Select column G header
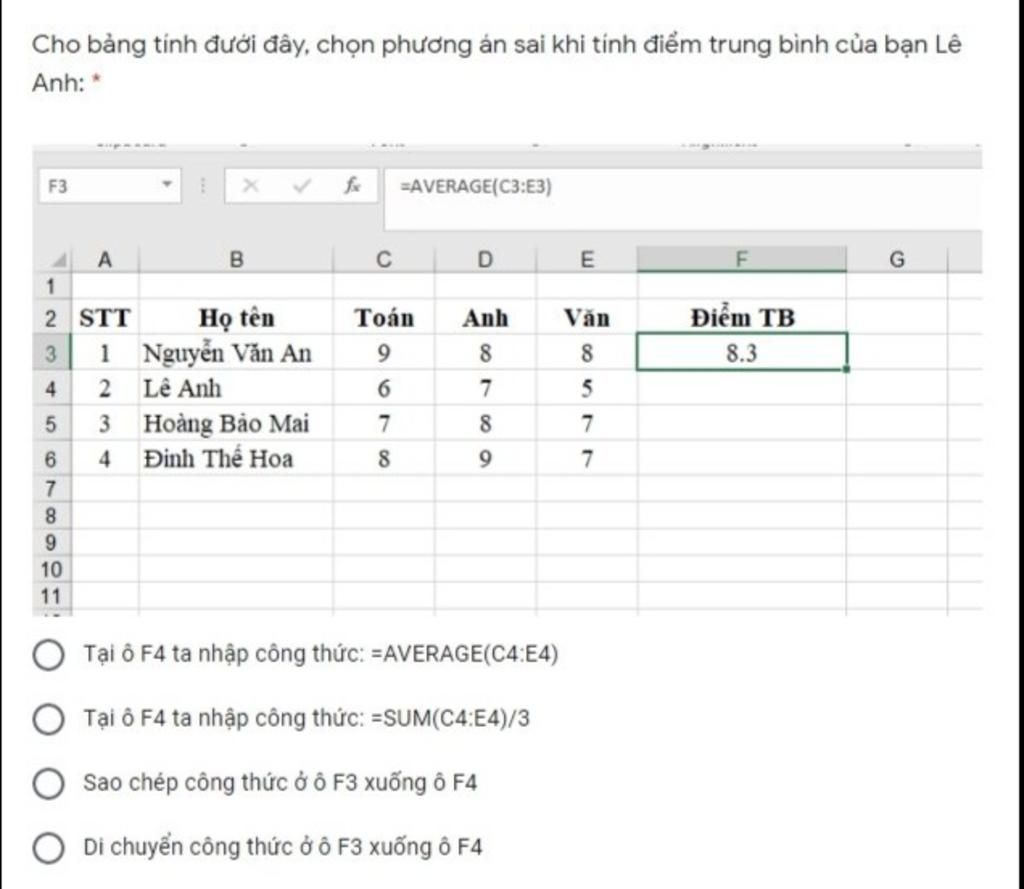1024x889 pixels. (897, 259)
